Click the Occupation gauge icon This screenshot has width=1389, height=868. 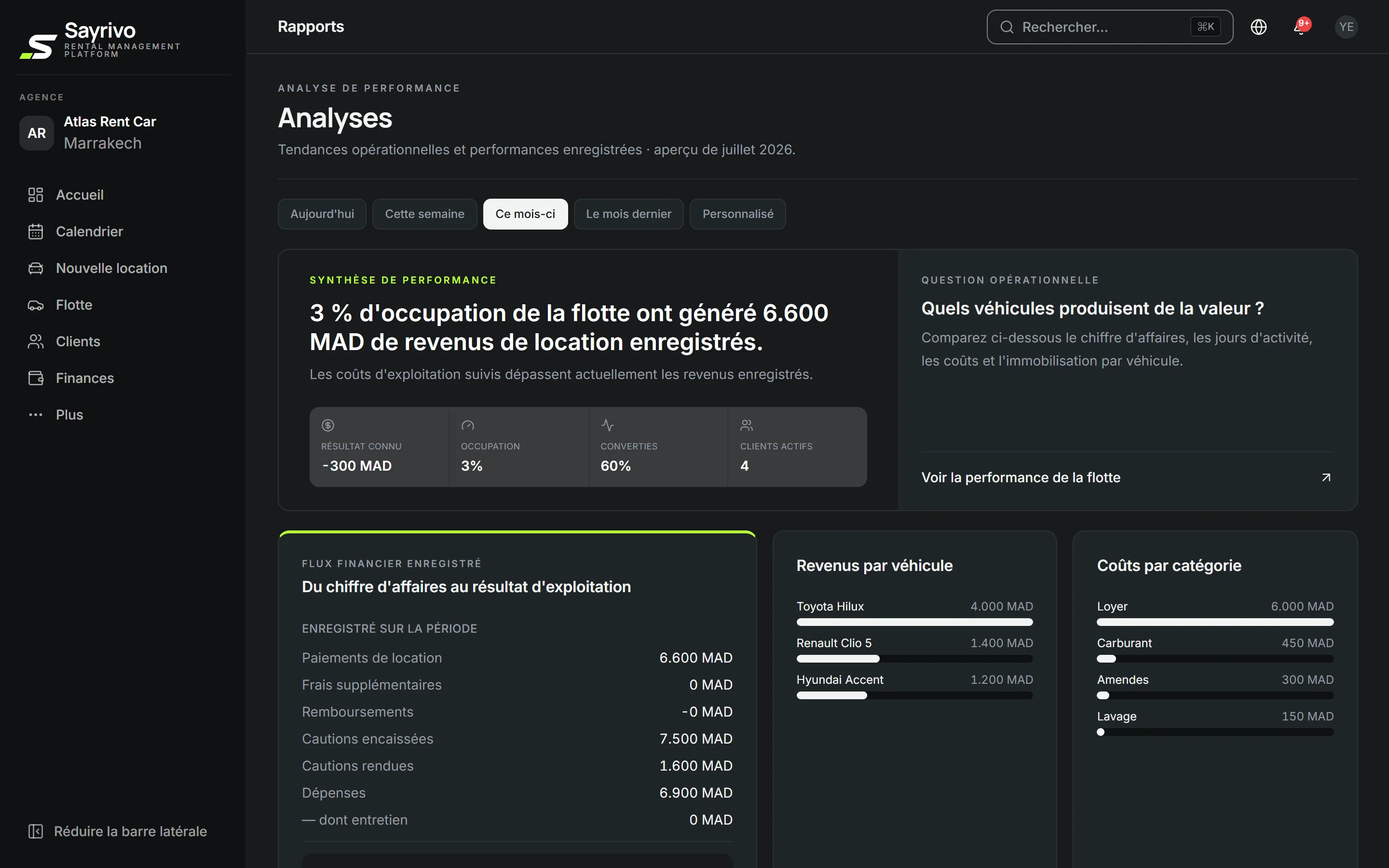[x=468, y=425]
